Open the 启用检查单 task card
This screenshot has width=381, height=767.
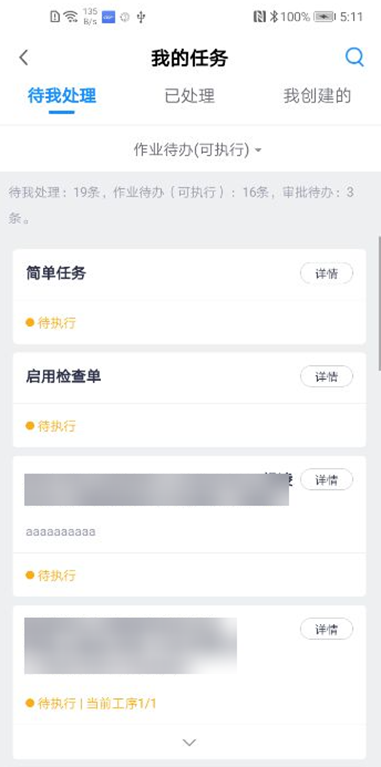pyautogui.click(x=189, y=400)
